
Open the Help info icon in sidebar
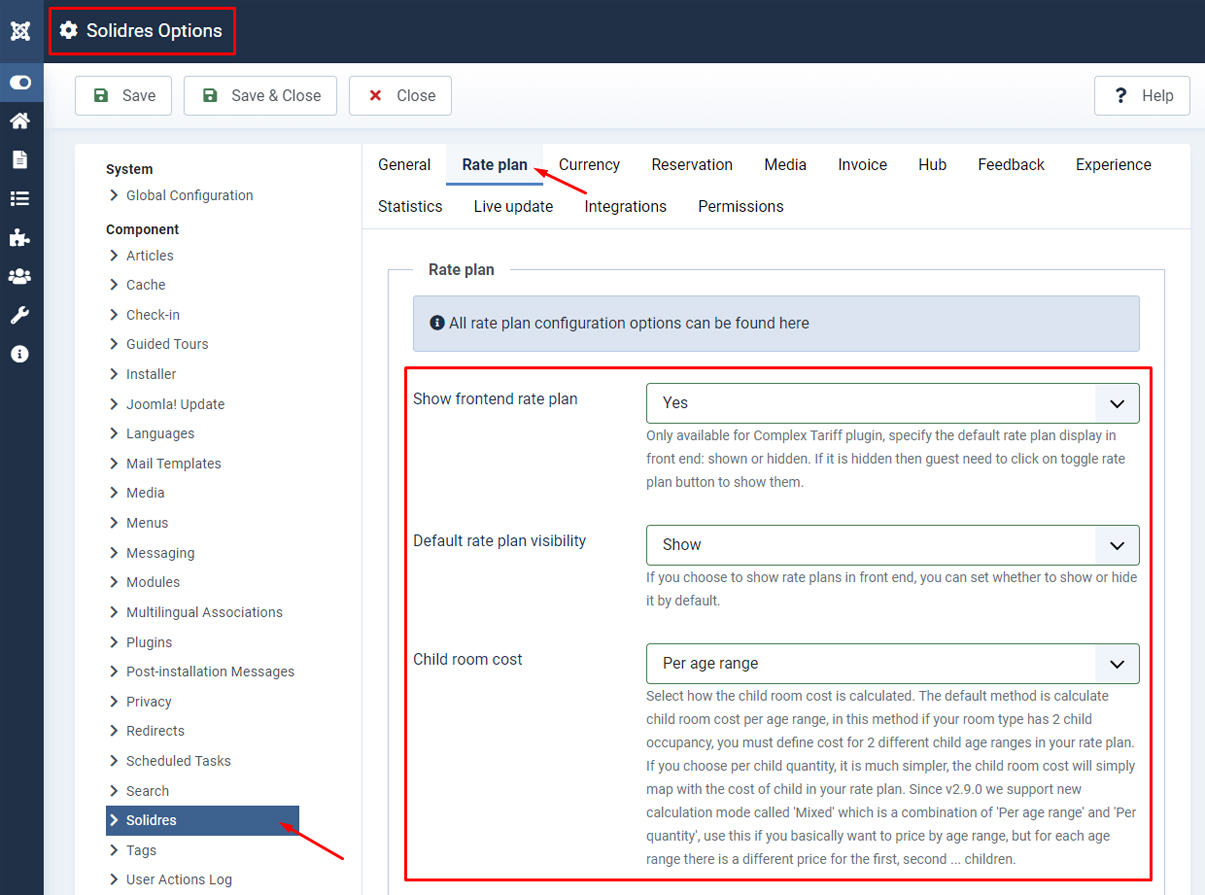coord(20,354)
